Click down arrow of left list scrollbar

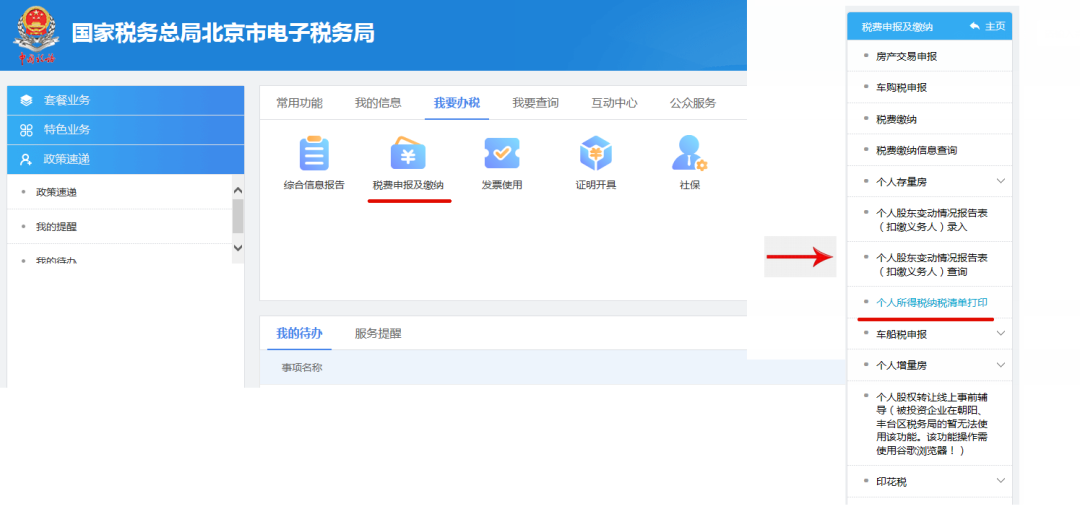[238, 248]
